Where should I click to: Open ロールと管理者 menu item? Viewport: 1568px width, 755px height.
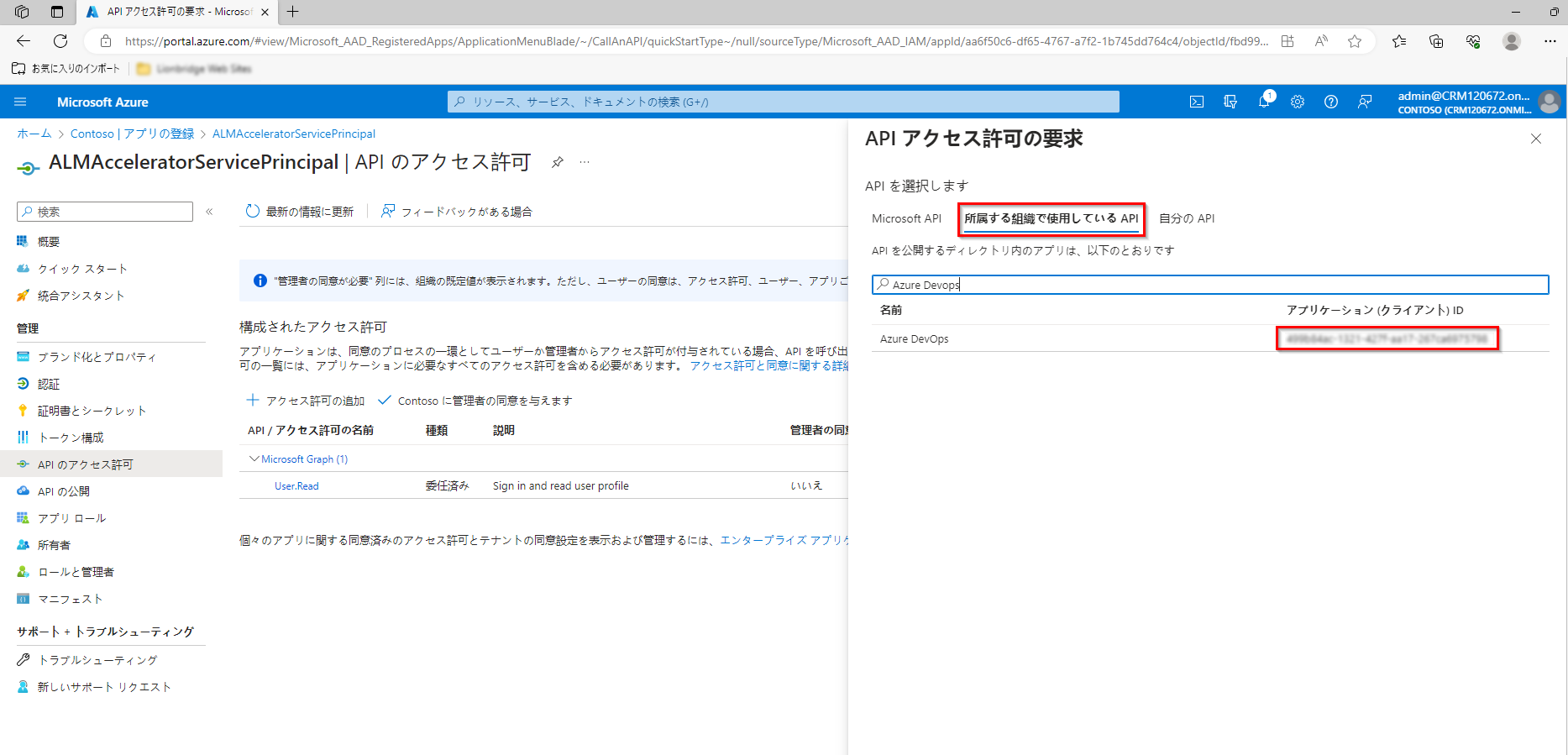pos(76,572)
